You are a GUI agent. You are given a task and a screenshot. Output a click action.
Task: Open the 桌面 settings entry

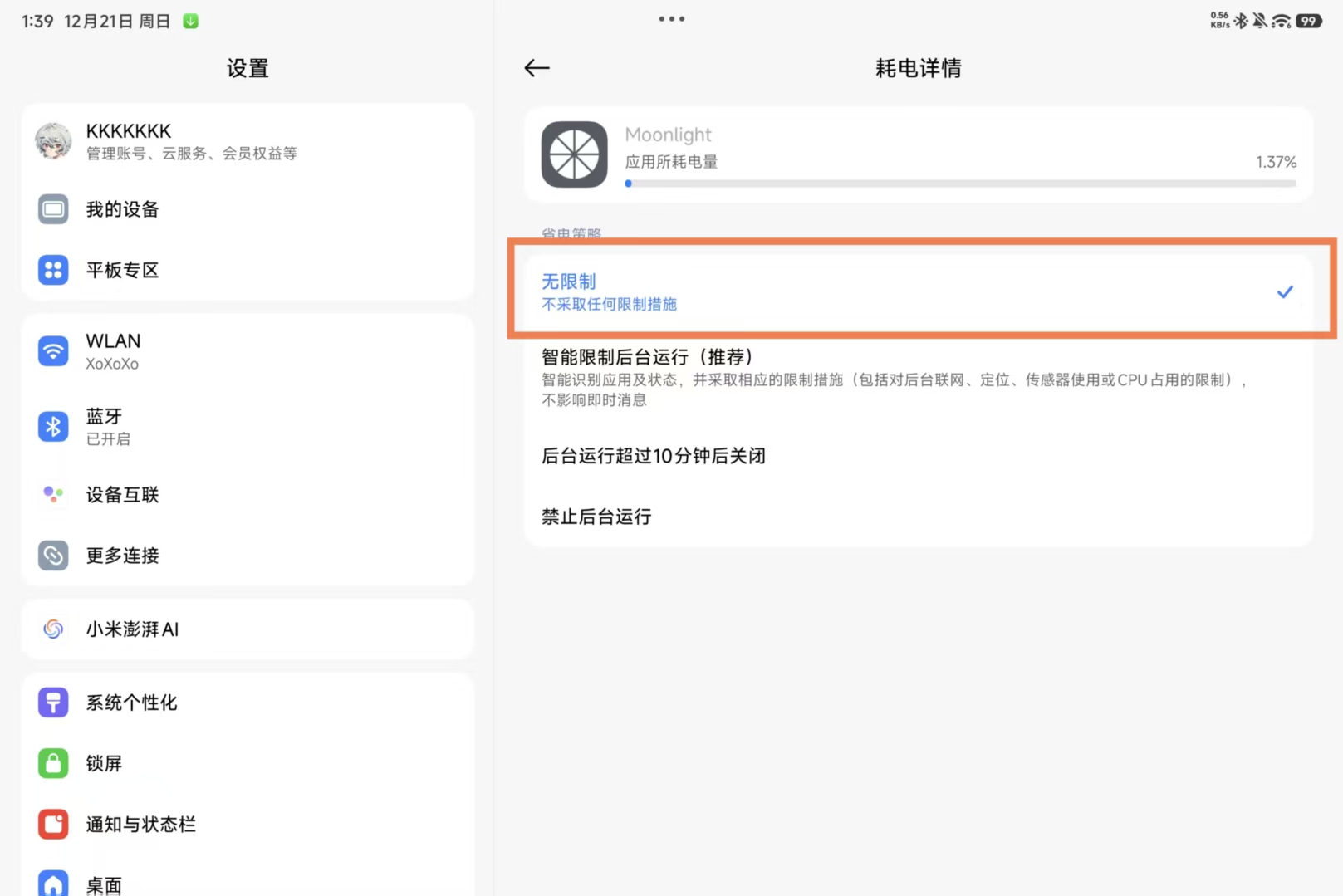point(248,884)
